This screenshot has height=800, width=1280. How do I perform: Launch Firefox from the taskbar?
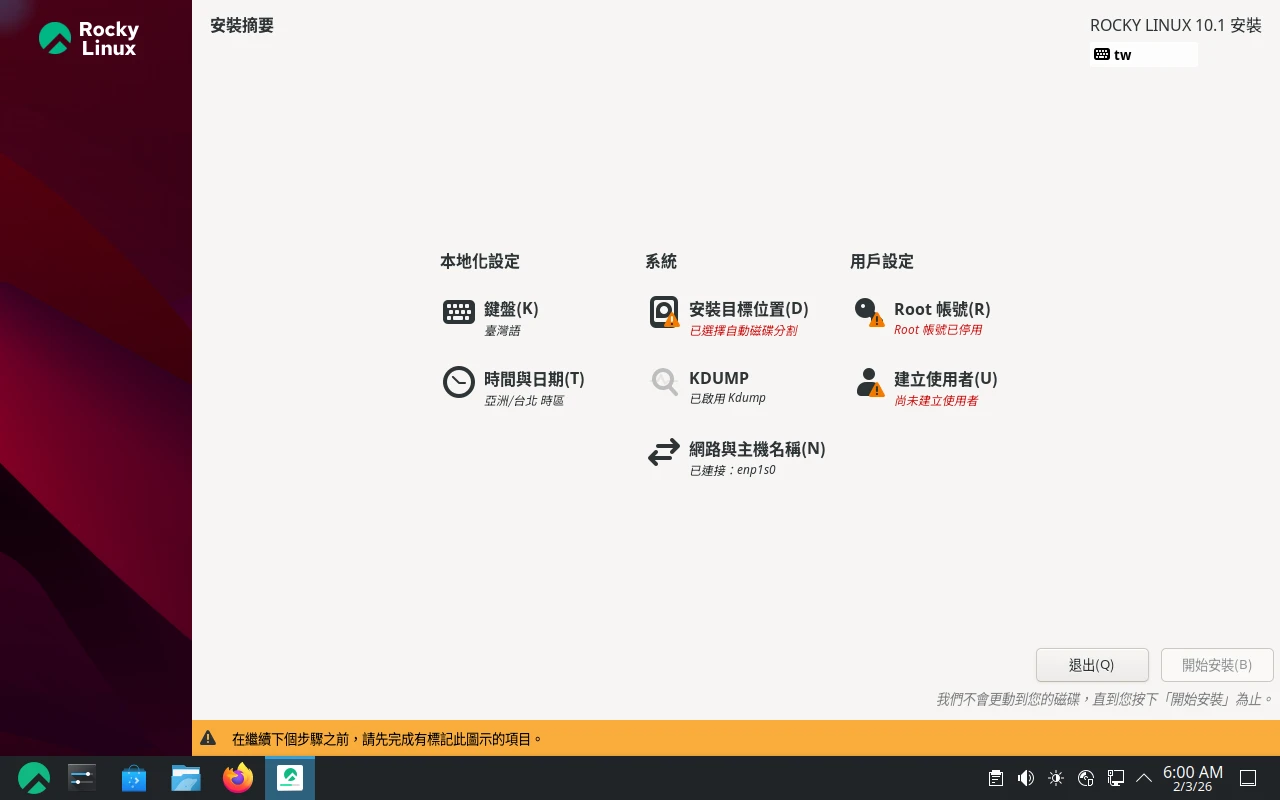pos(238,778)
